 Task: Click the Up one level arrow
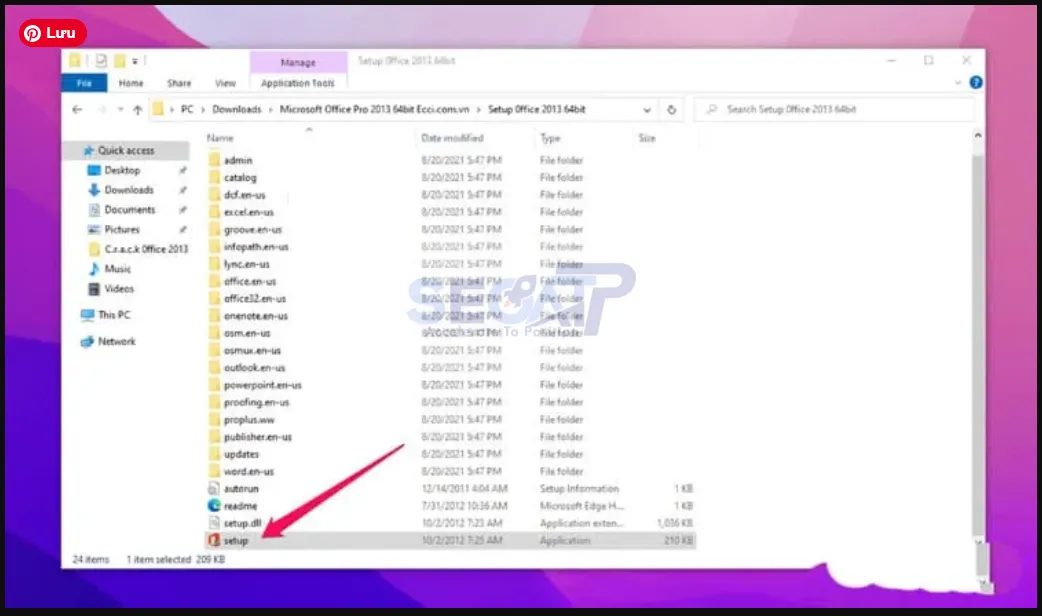click(139, 109)
